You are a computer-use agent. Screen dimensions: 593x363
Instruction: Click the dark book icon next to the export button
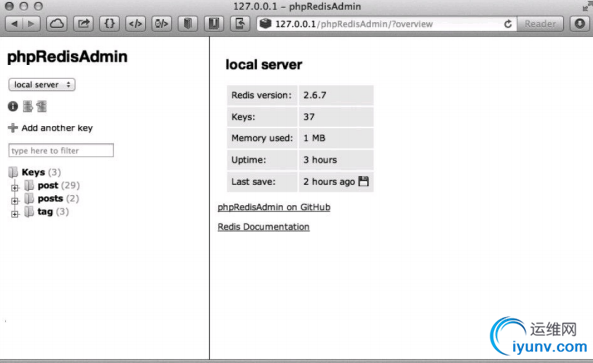[214, 24]
